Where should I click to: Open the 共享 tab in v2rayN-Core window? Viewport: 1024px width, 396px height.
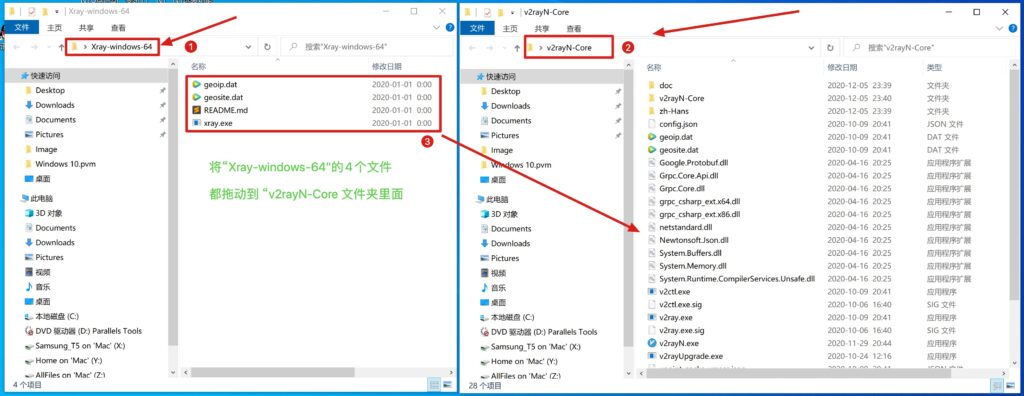click(x=542, y=29)
